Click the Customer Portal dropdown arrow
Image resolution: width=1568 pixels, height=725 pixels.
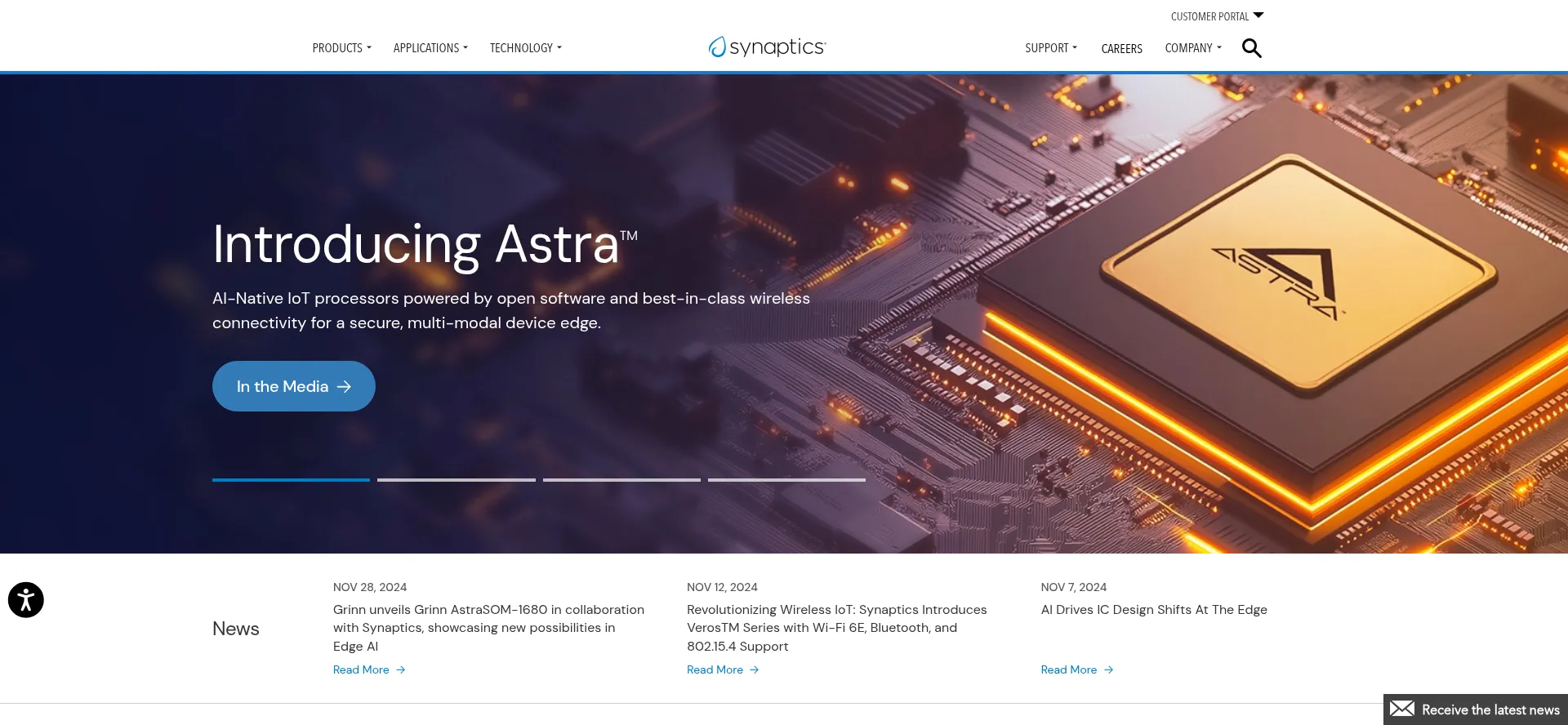[1258, 16]
